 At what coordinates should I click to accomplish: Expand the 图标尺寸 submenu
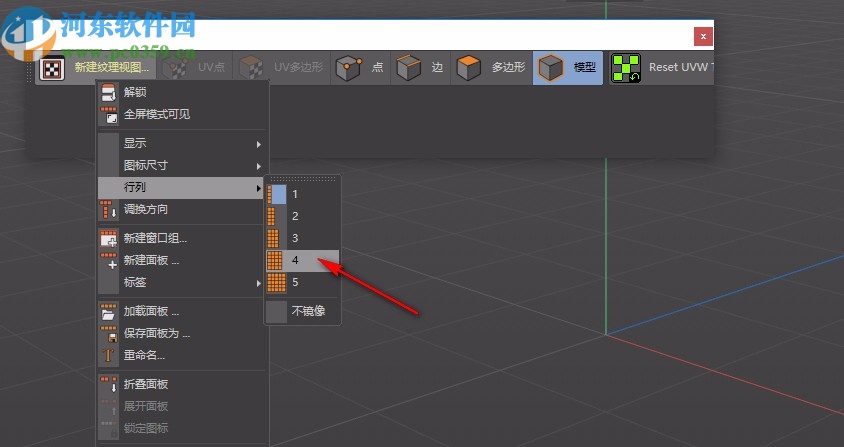coord(182,165)
